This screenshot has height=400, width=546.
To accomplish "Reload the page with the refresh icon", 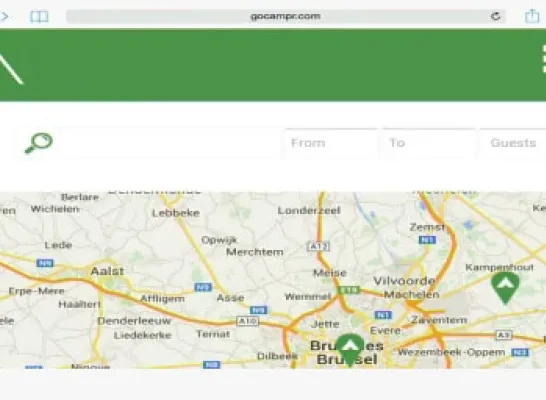I will (x=496, y=16).
